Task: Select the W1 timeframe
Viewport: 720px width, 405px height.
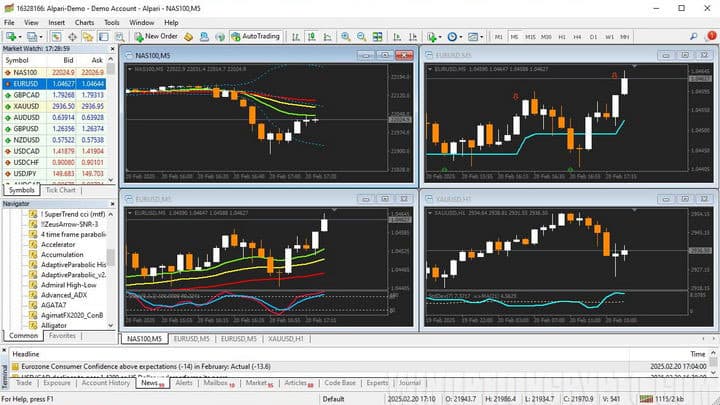Action: tap(609, 37)
